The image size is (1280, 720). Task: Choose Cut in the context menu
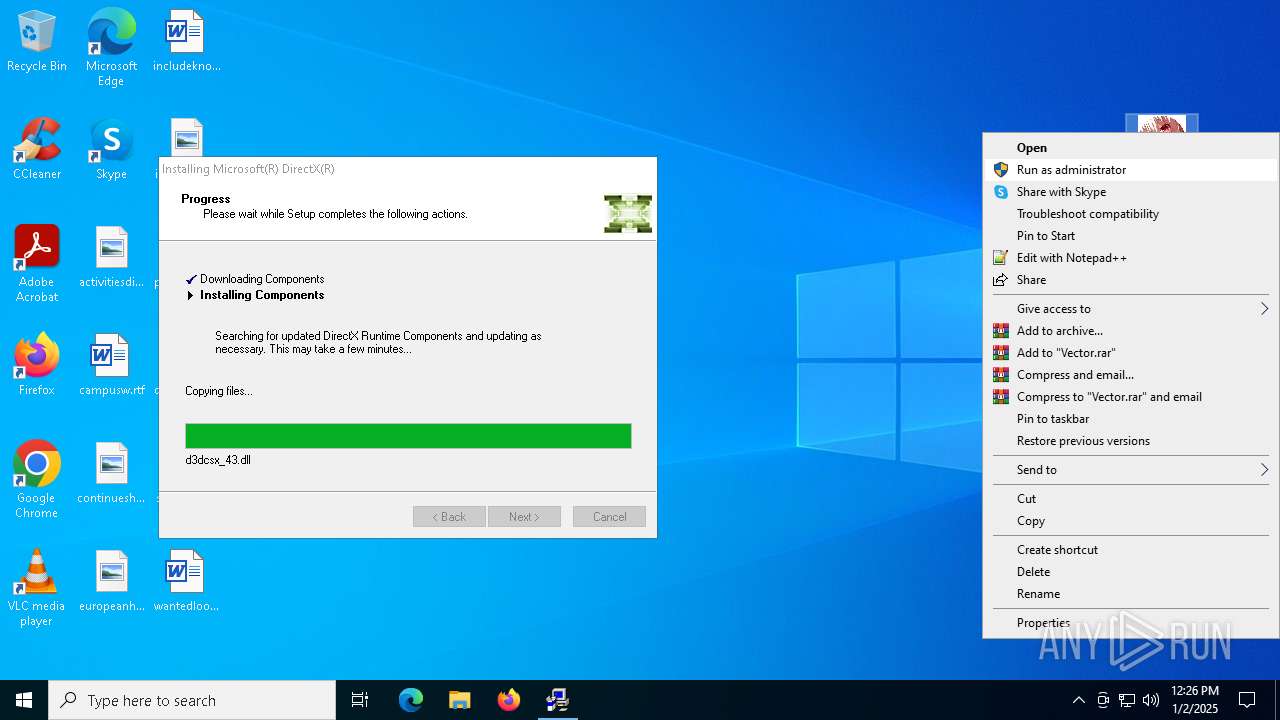[x=1131, y=499]
